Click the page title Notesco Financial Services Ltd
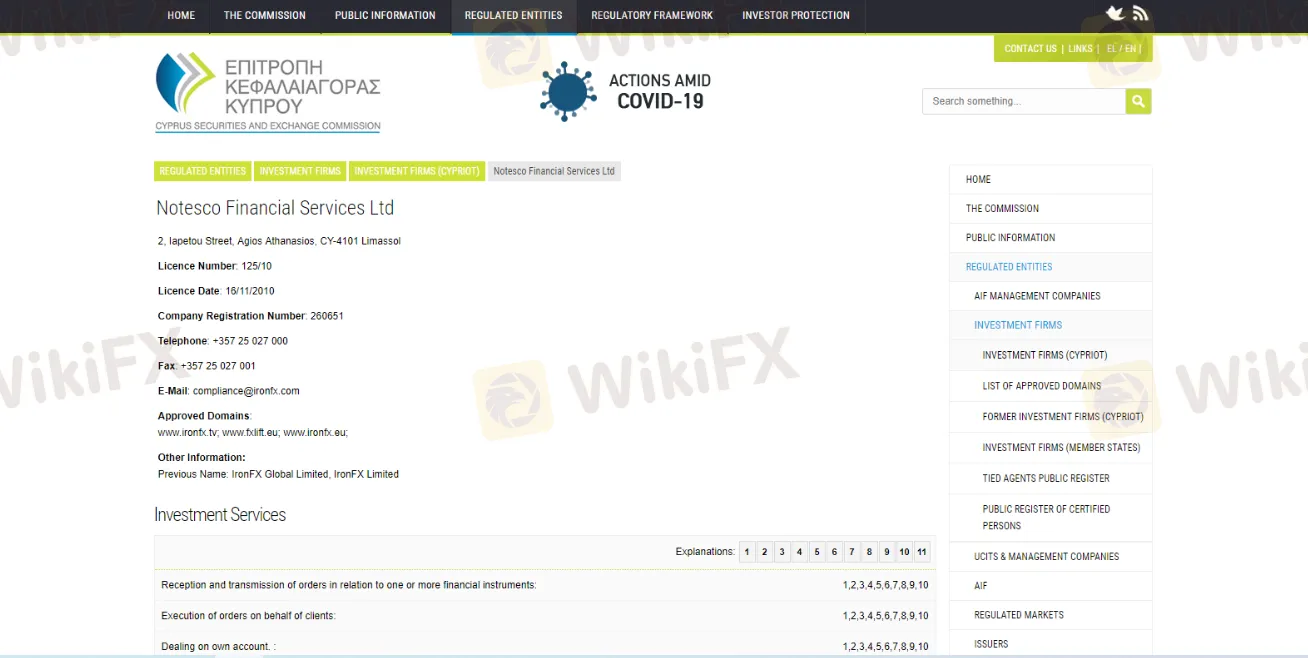This screenshot has height=658, width=1308. 275,208
